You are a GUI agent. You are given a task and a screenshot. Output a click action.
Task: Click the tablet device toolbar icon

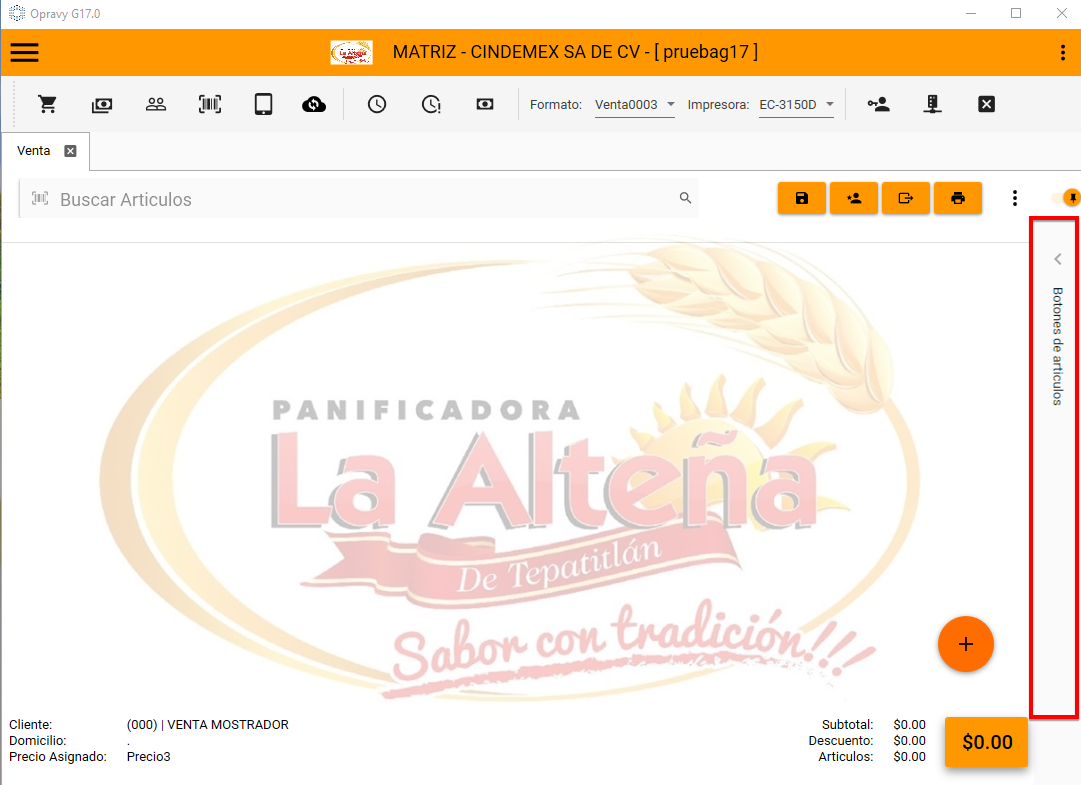tap(263, 104)
